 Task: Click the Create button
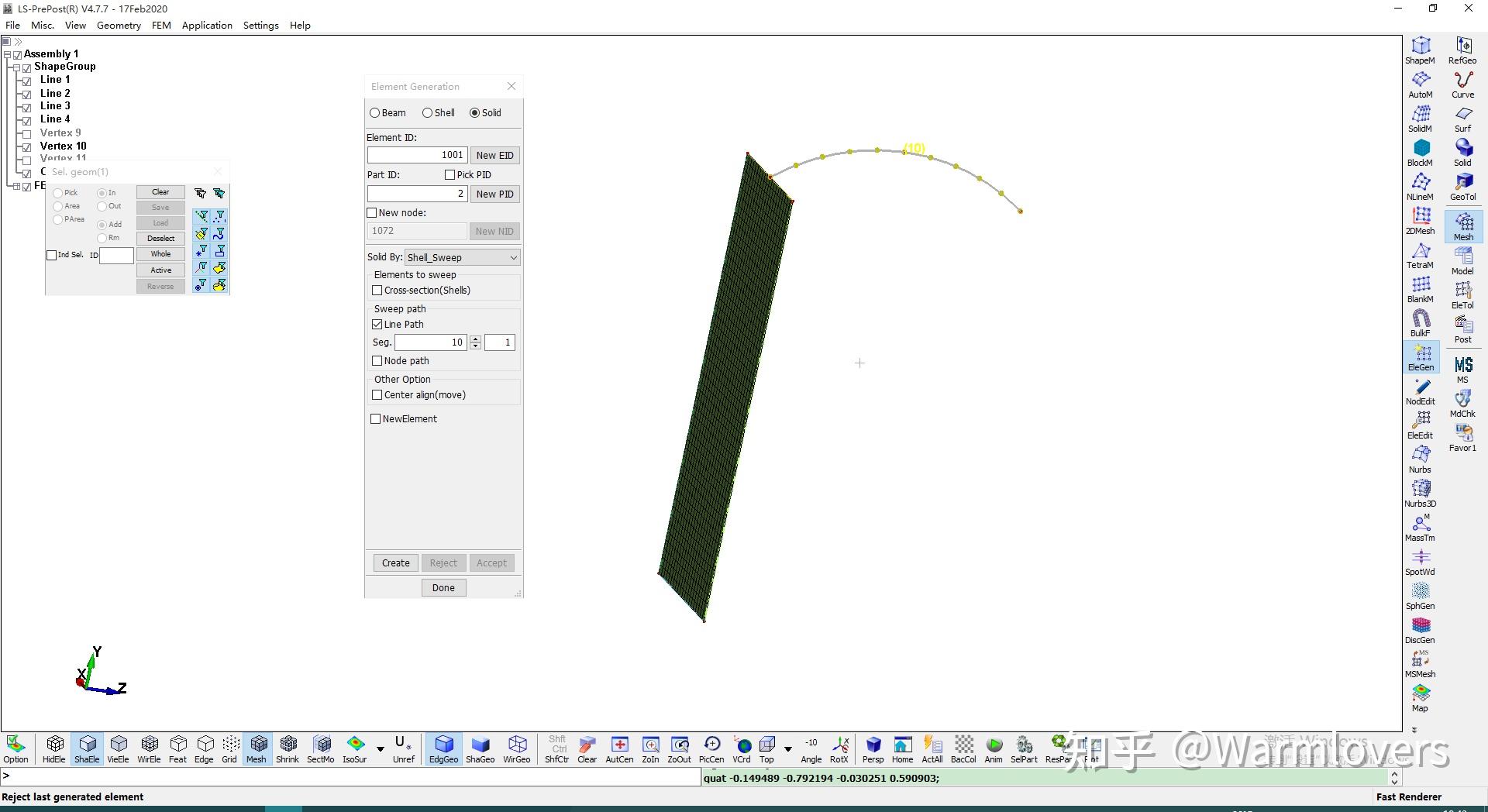[395, 563]
